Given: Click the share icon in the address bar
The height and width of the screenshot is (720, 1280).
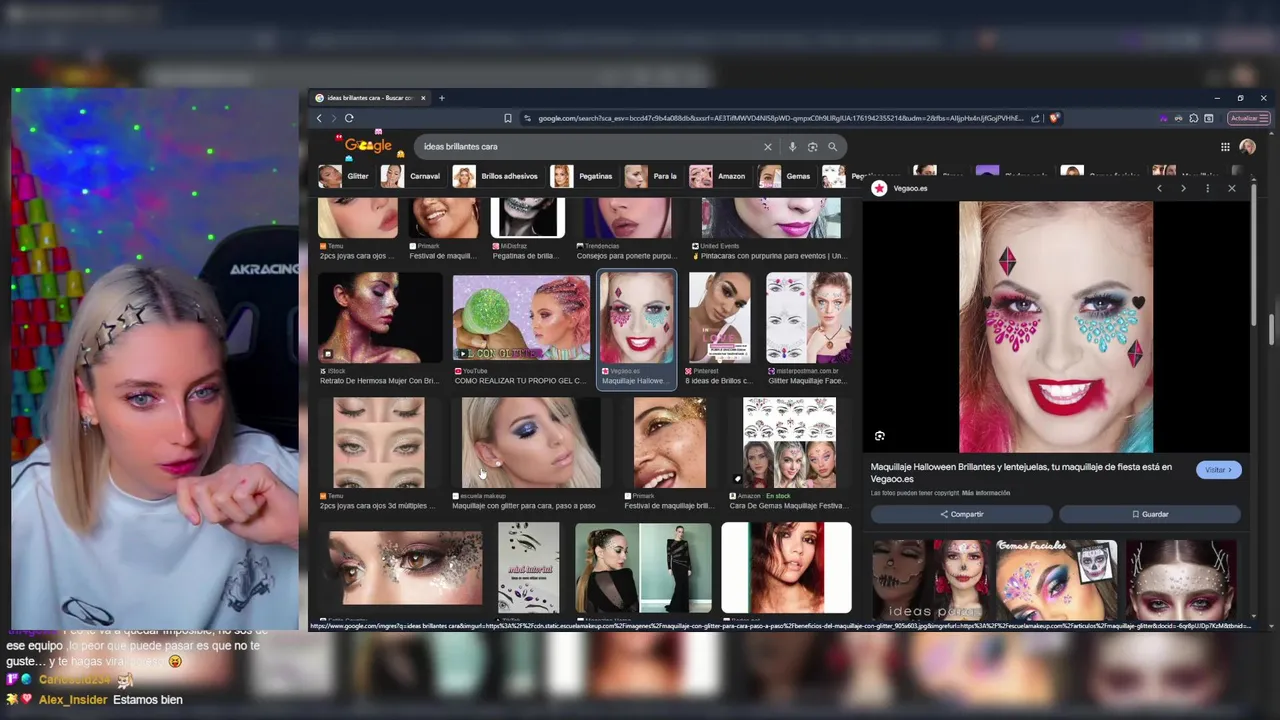Looking at the screenshot, I should click(1035, 118).
